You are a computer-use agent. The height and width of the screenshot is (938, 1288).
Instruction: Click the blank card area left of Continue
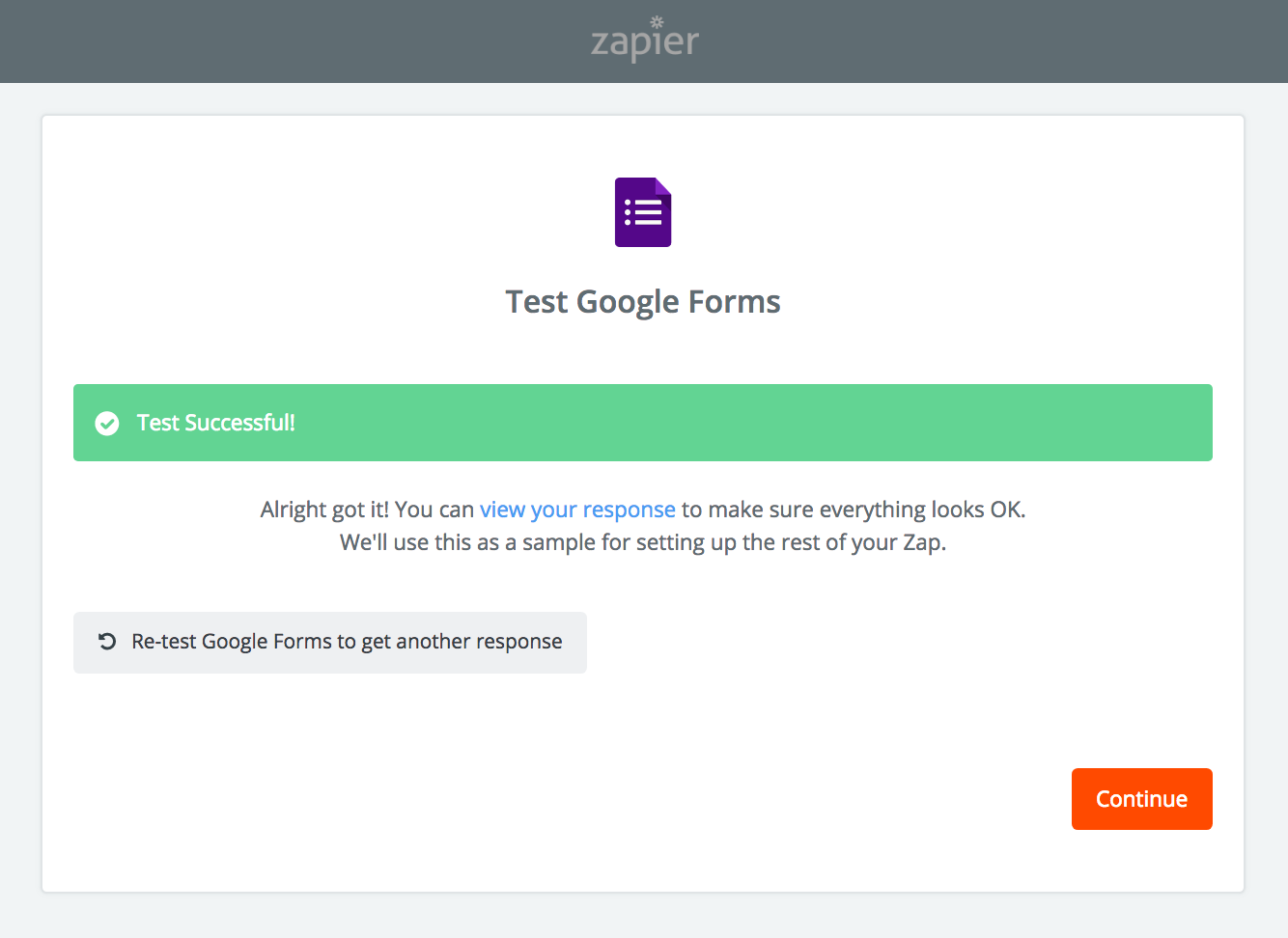click(x=676, y=799)
